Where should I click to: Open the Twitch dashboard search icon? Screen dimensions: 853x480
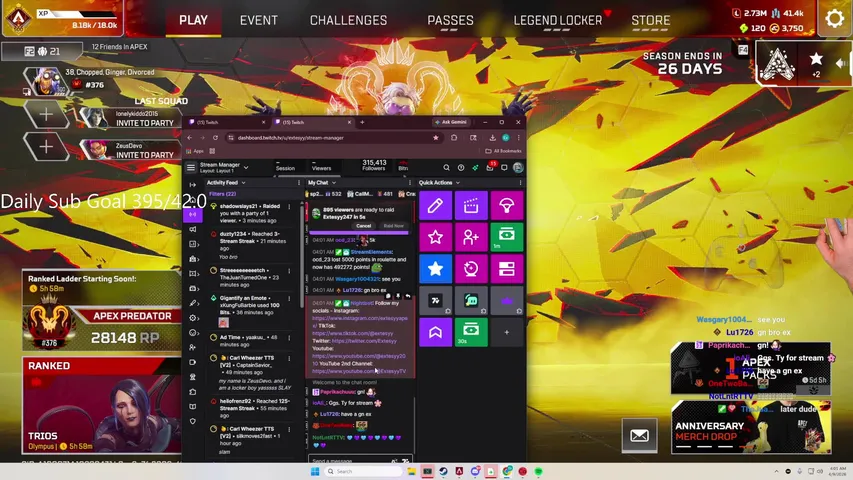click(446, 168)
